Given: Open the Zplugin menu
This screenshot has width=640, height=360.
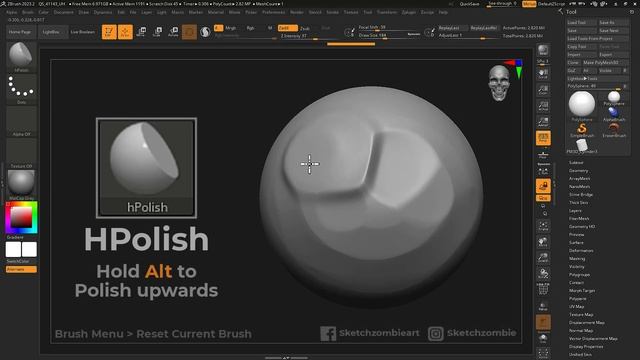Looking at the screenshot, I should pyautogui.click(x=409, y=12).
